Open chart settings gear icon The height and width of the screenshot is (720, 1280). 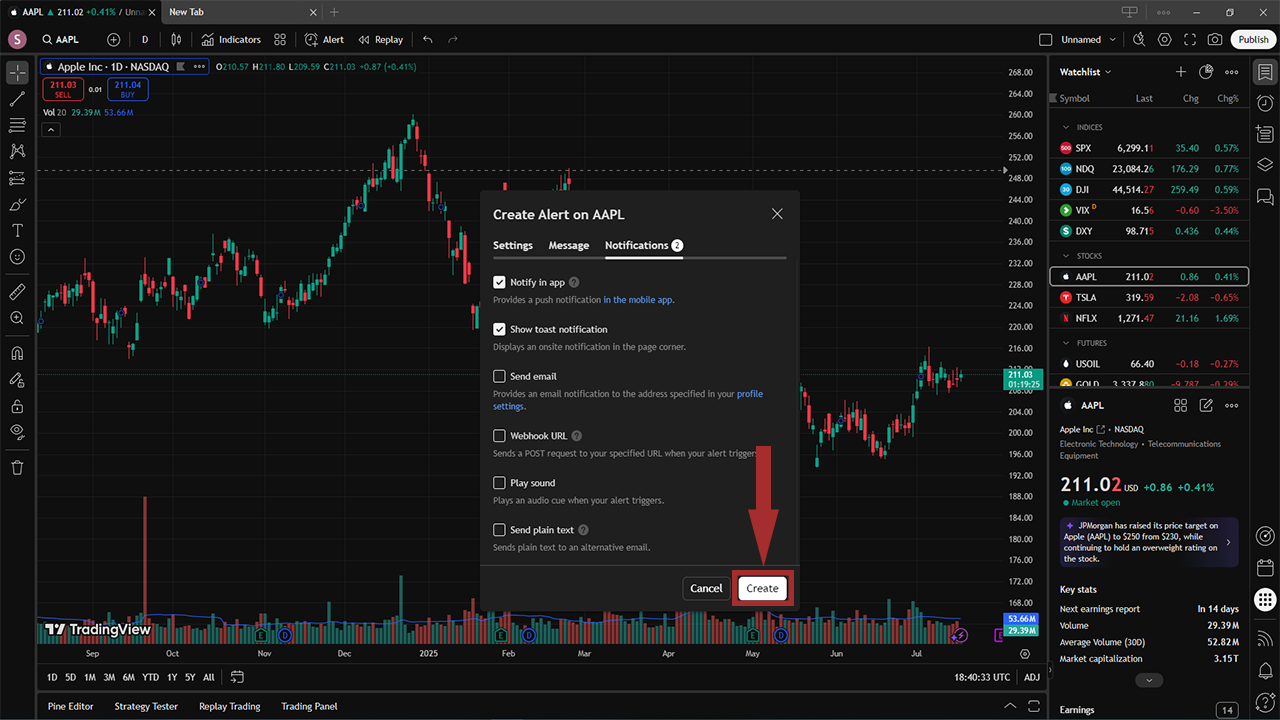pos(1164,40)
